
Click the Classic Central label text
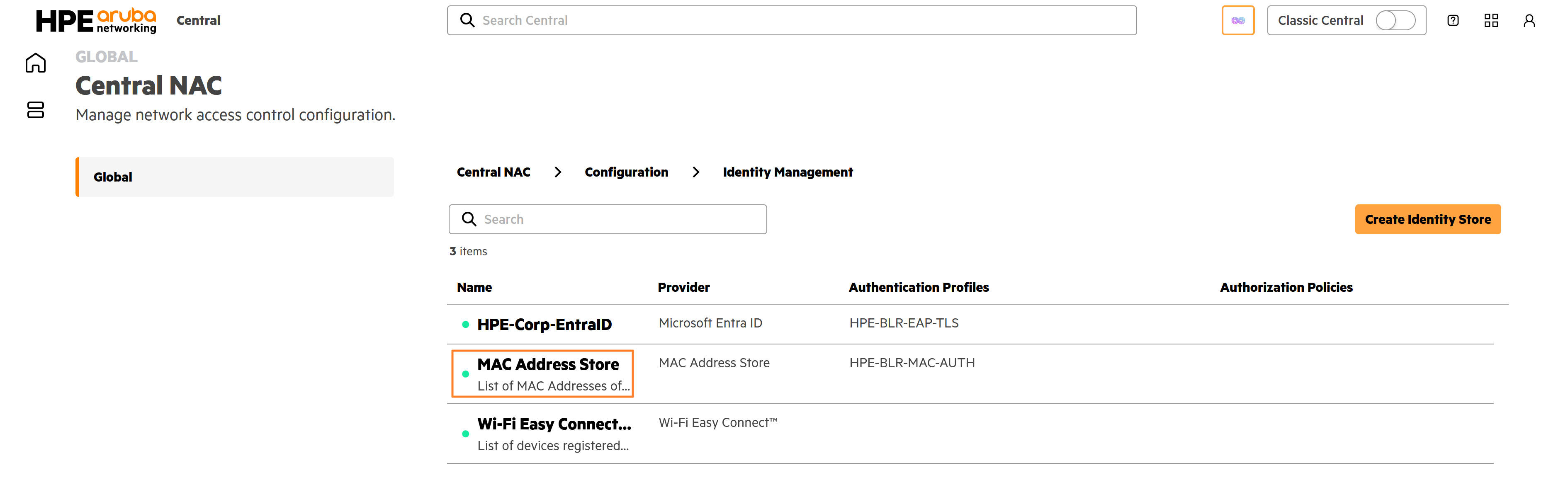point(1320,21)
